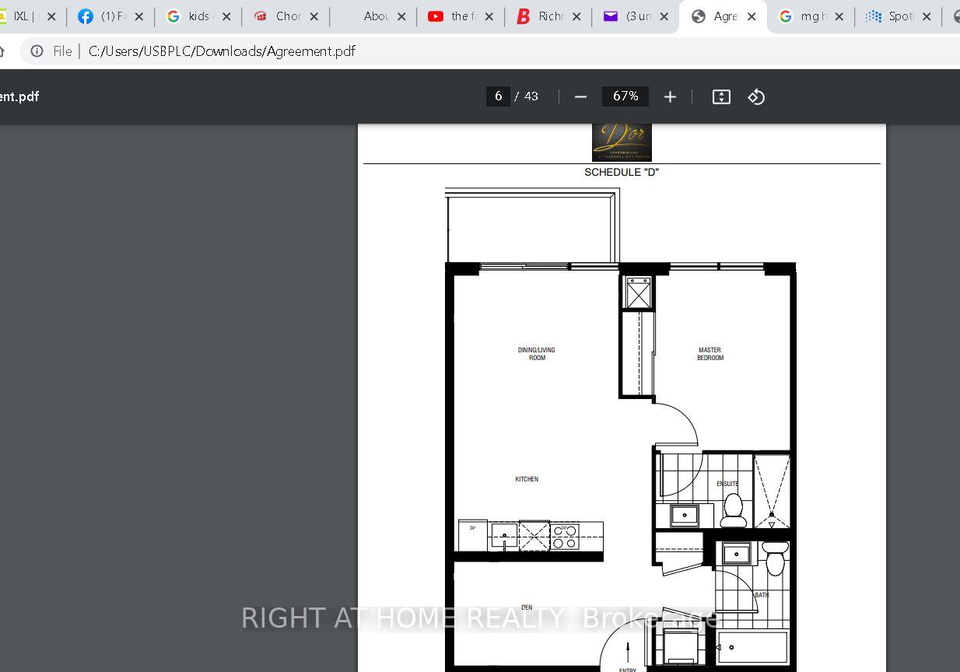
Task: Click the Dor condominiums logo in PDF
Action: [621, 143]
